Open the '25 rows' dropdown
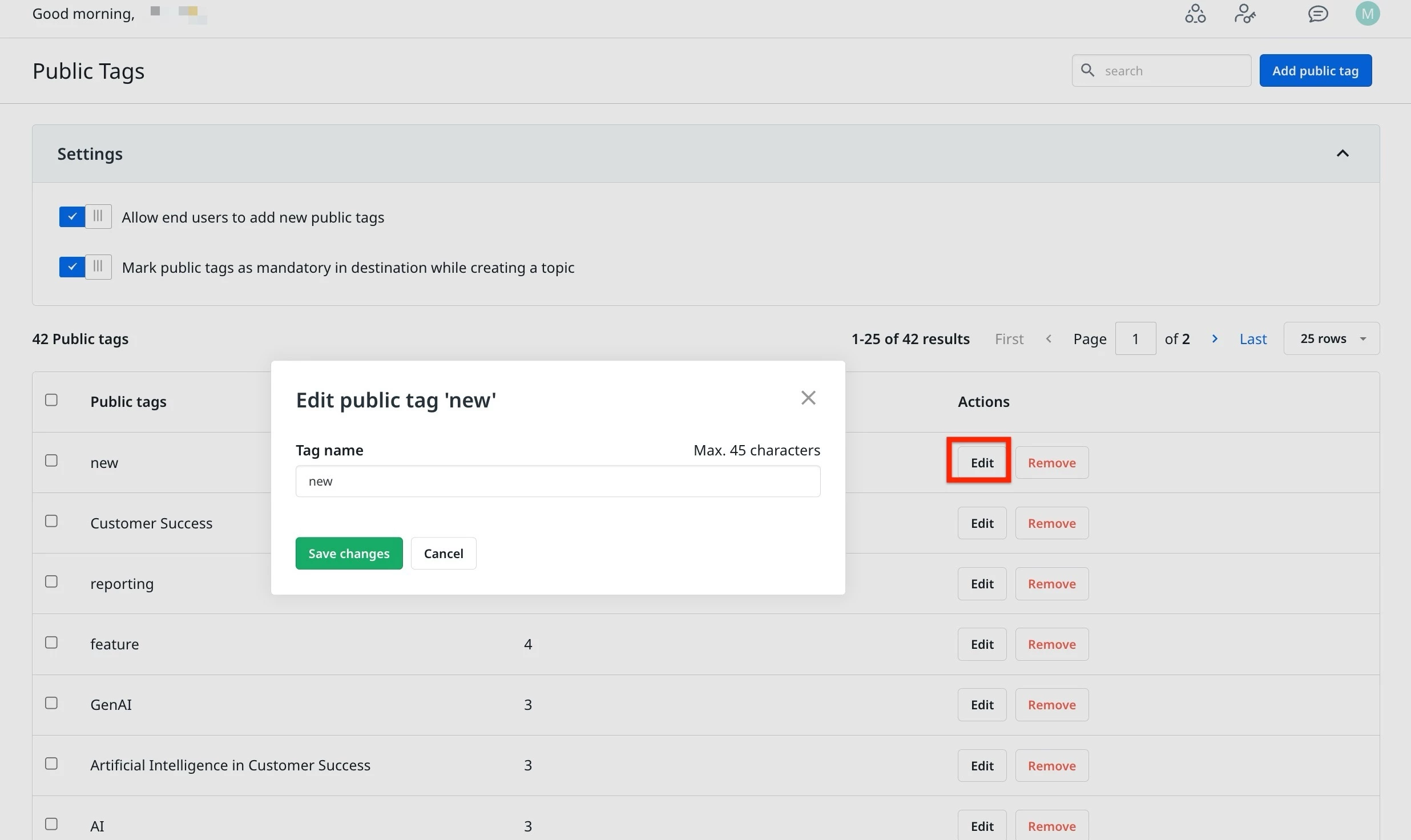This screenshot has width=1411, height=840. pyautogui.click(x=1331, y=339)
